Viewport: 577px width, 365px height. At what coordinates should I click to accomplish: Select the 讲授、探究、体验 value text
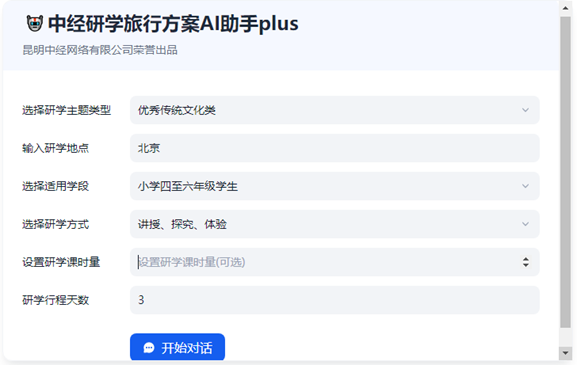pyautogui.click(x=182, y=224)
